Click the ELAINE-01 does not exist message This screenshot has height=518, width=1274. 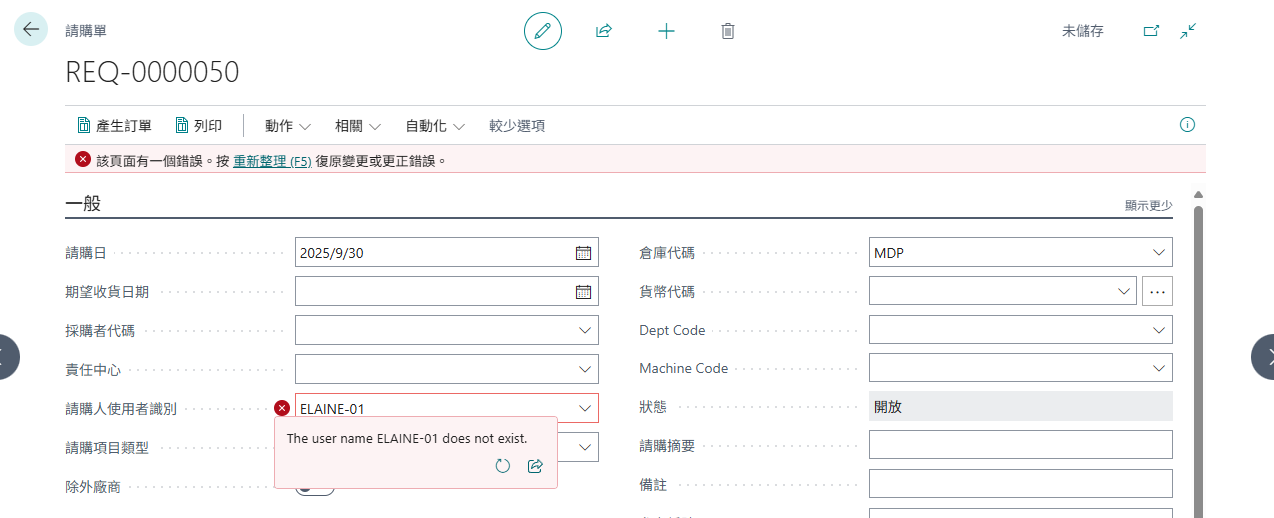(407, 438)
